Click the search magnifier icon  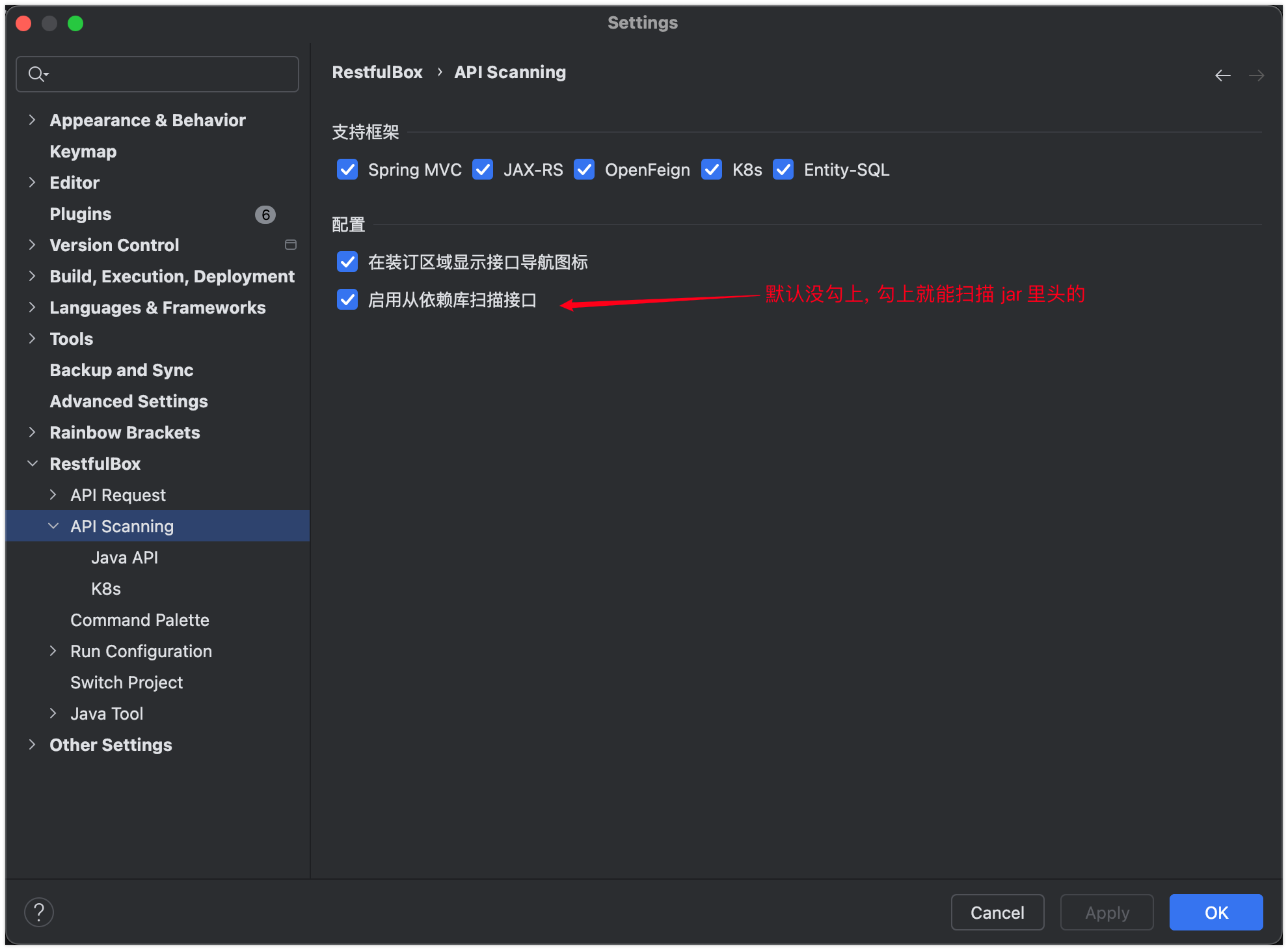click(x=38, y=74)
